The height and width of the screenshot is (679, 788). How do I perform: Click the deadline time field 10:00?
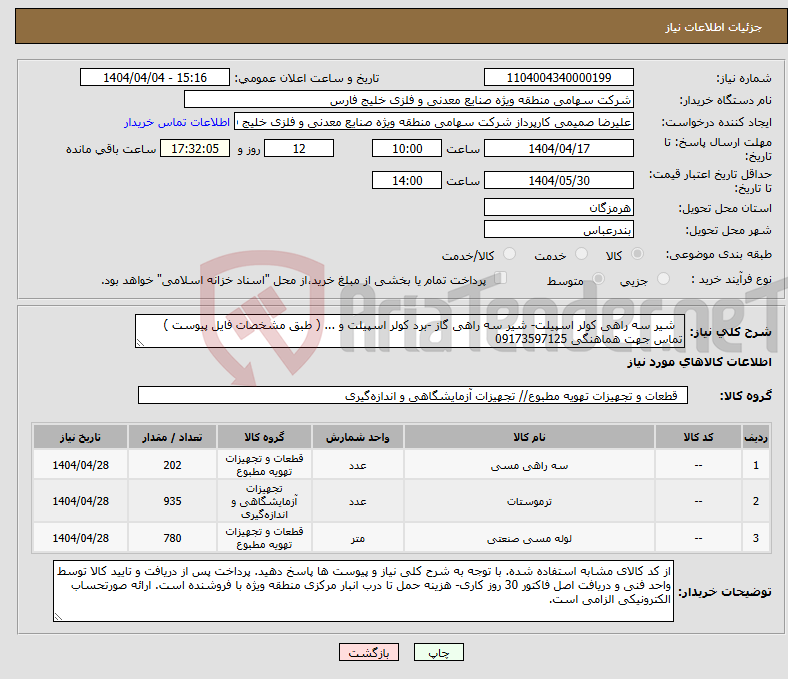pos(407,148)
